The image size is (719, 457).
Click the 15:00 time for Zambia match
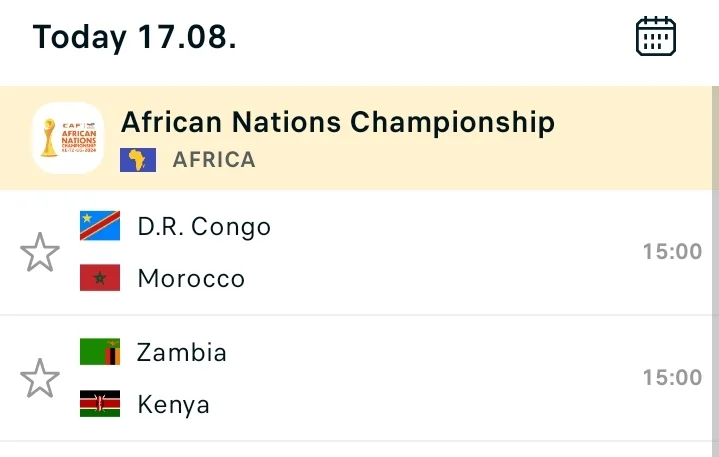coord(672,377)
